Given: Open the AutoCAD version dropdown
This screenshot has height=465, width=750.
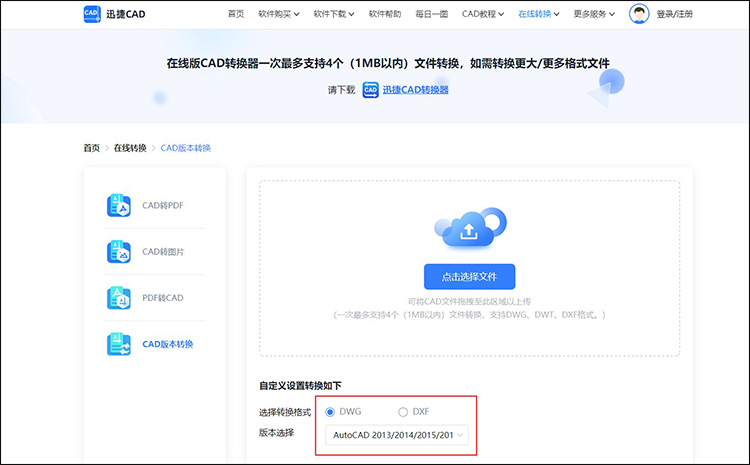Looking at the screenshot, I should click(397, 435).
